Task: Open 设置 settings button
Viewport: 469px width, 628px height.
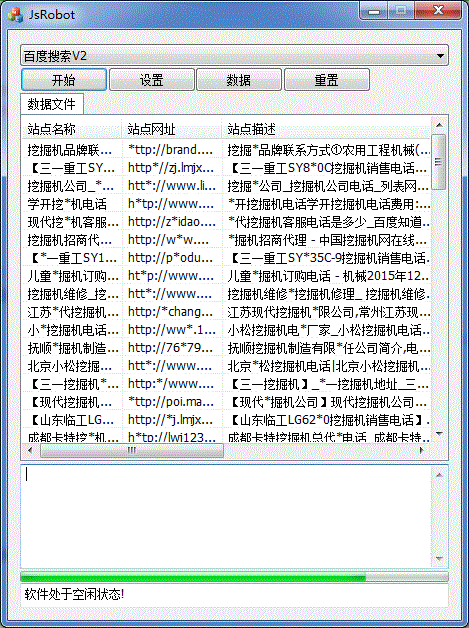Action: click(152, 80)
